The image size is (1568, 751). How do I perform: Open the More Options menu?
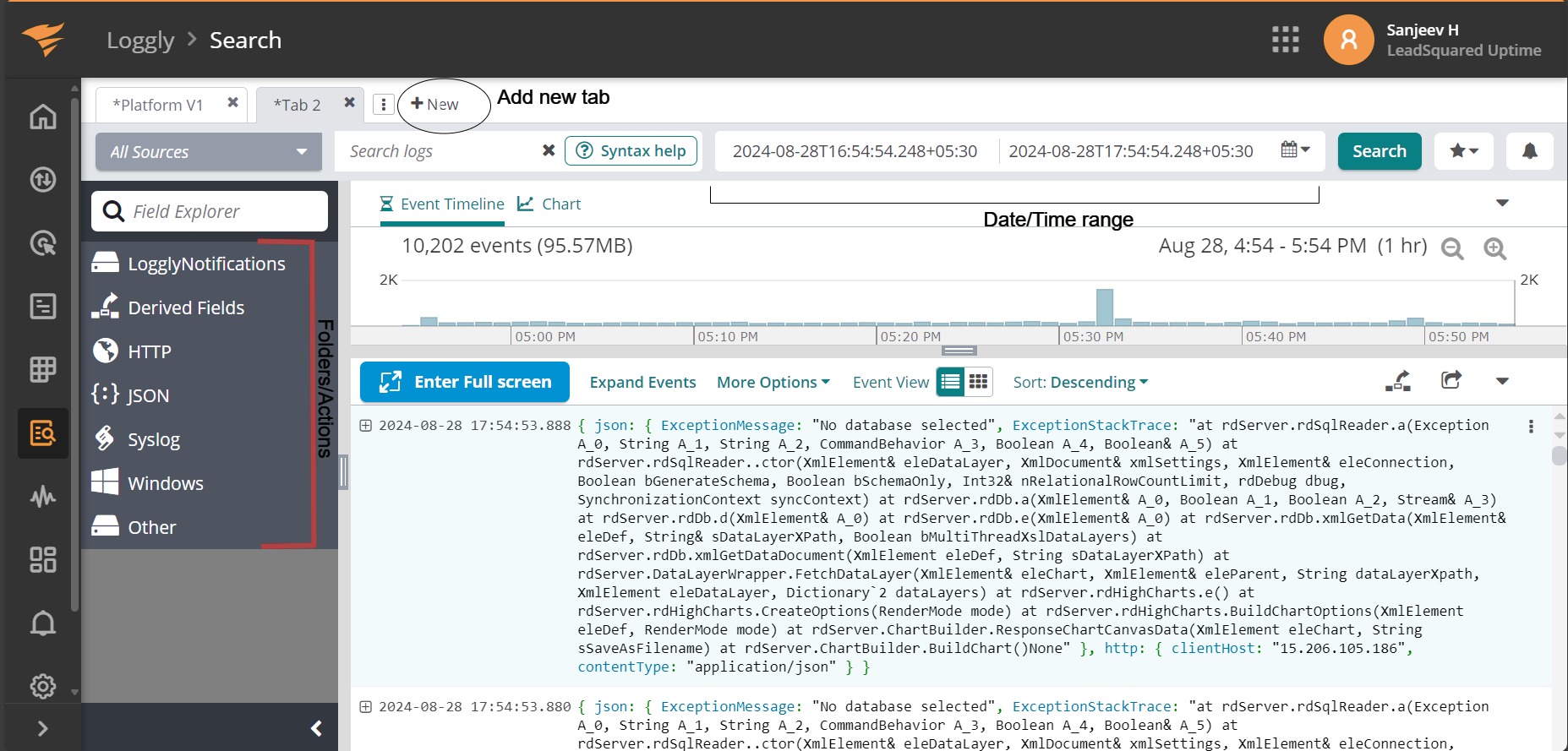pos(773,383)
